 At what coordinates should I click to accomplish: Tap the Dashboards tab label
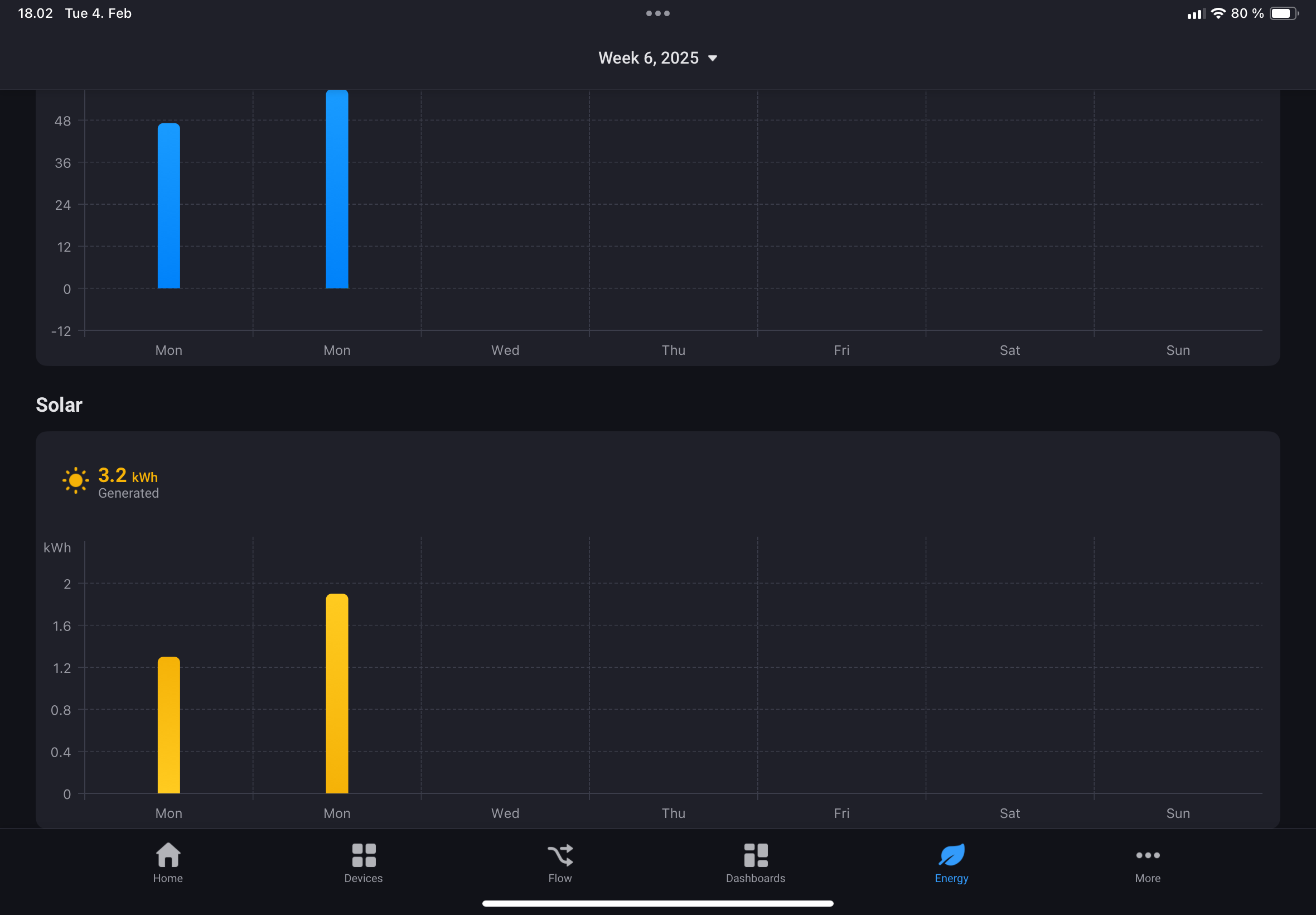point(755,878)
